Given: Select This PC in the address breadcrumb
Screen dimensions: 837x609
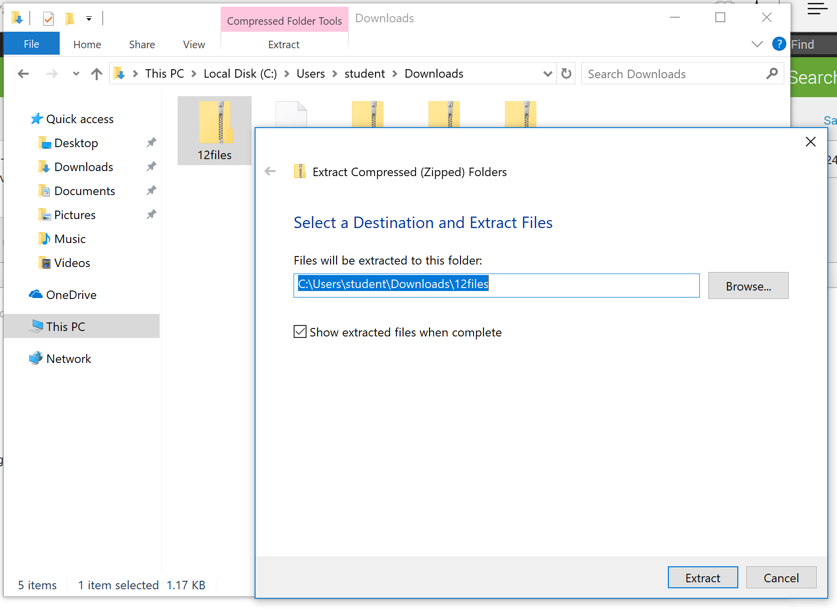Looking at the screenshot, I should (x=164, y=74).
